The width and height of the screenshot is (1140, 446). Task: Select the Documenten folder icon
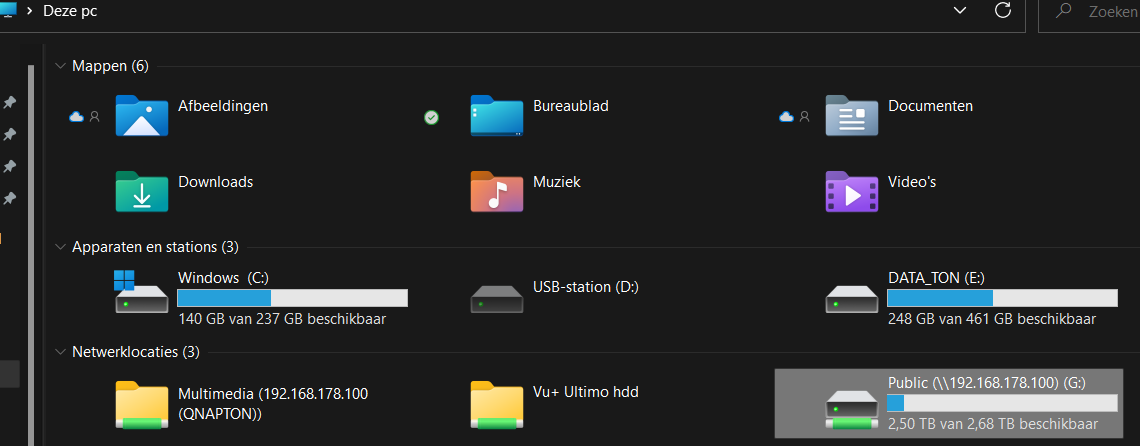click(x=851, y=116)
